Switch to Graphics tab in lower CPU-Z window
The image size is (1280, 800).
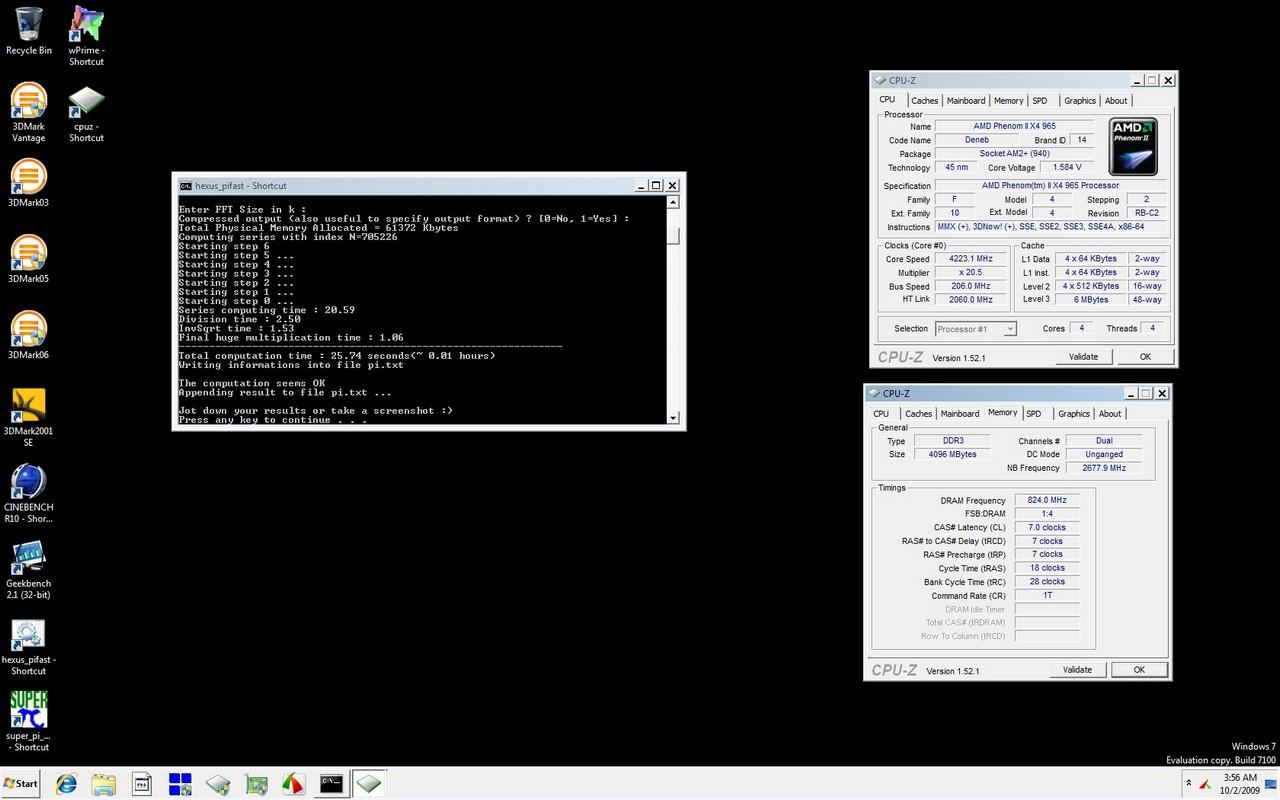tap(1073, 414)
